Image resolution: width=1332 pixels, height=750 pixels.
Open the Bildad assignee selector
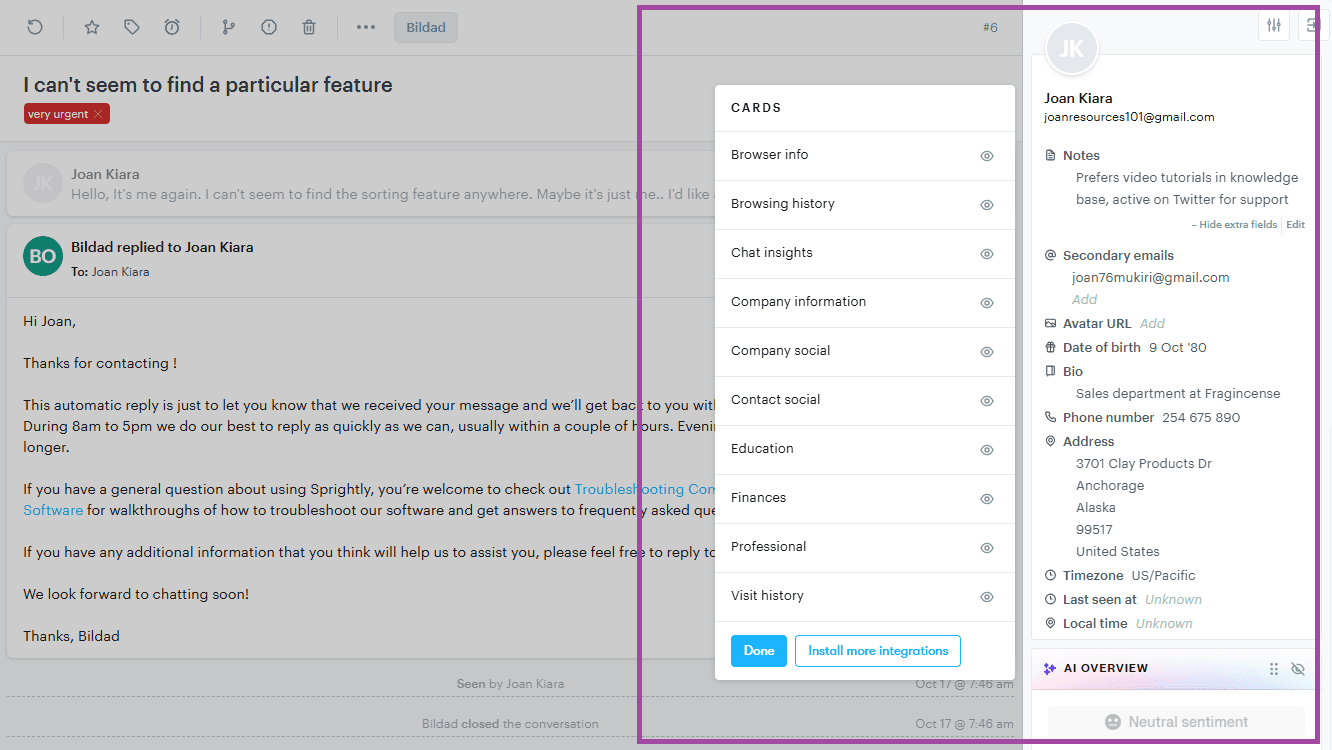(425, 27)
